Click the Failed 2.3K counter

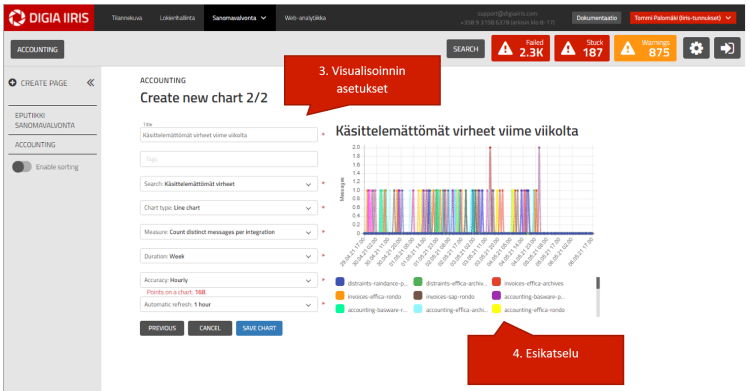[x=520, y=48]
